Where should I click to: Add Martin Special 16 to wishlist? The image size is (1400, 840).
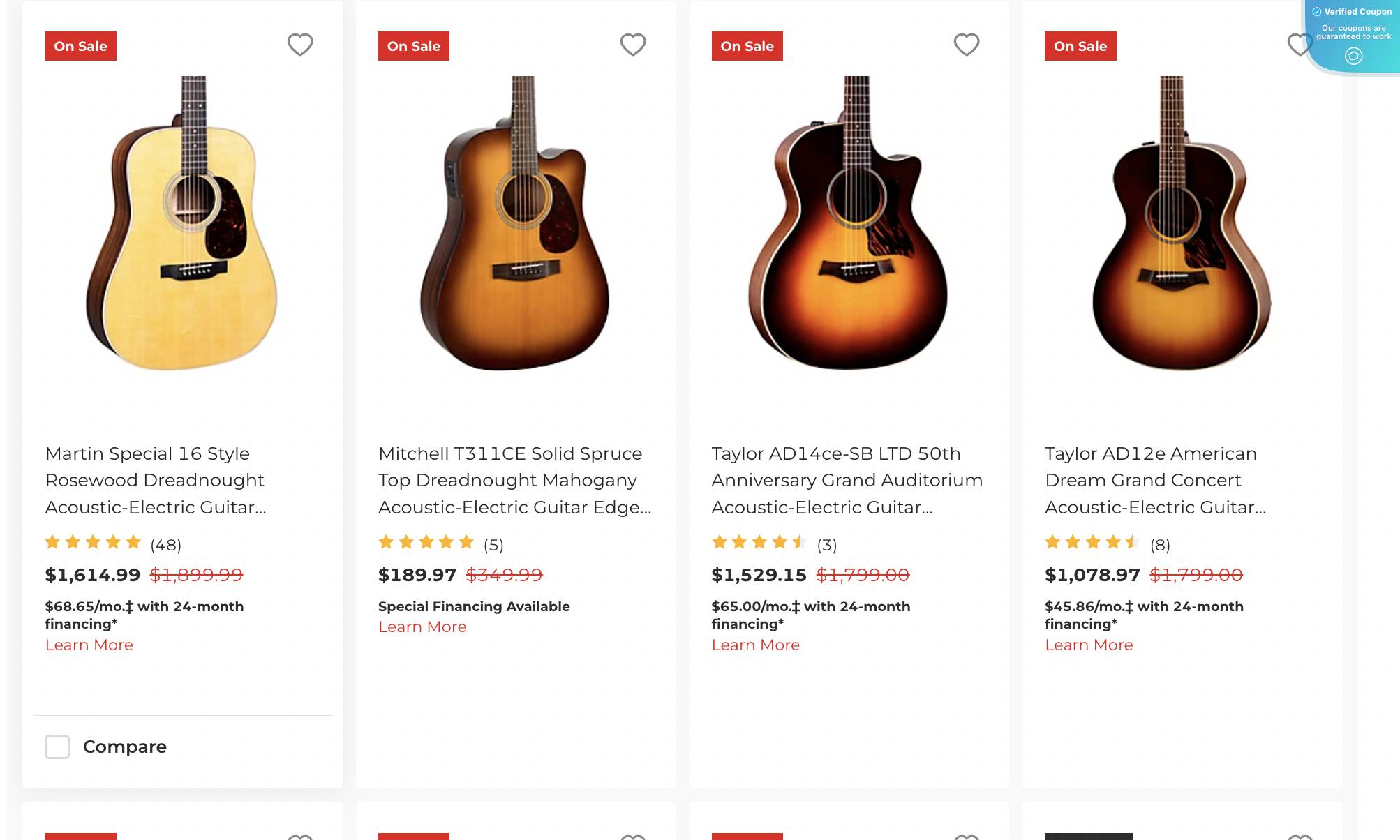pos(300,45)
